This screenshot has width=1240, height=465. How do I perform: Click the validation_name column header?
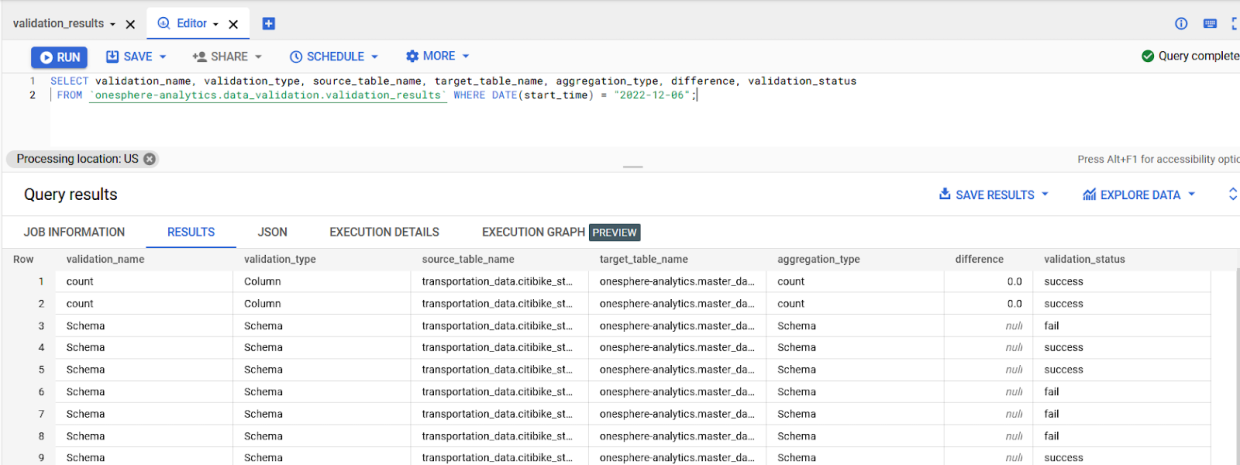[x=105, y=259]
